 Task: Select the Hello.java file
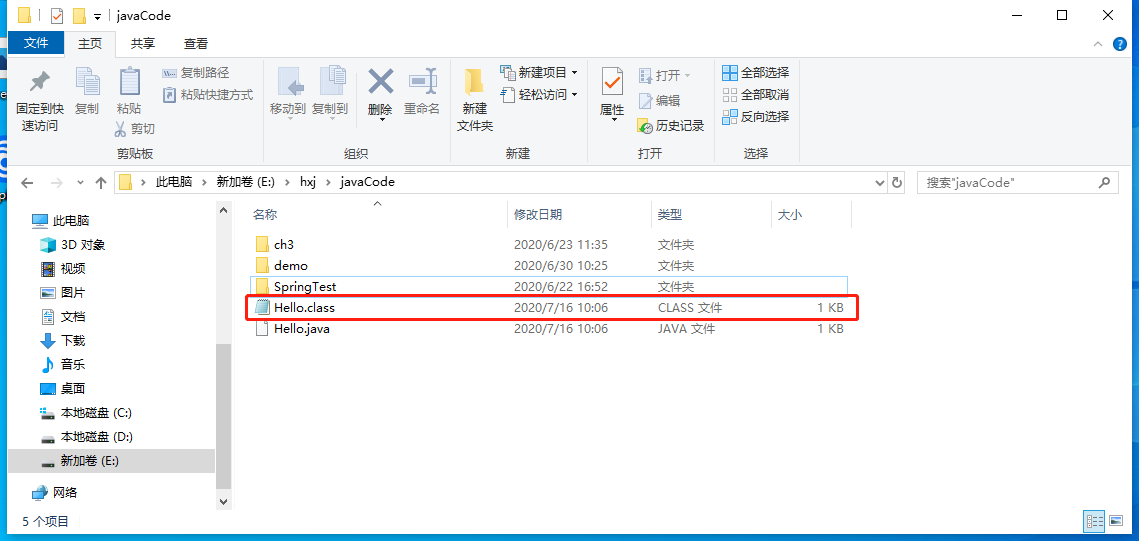pos(548,329)
